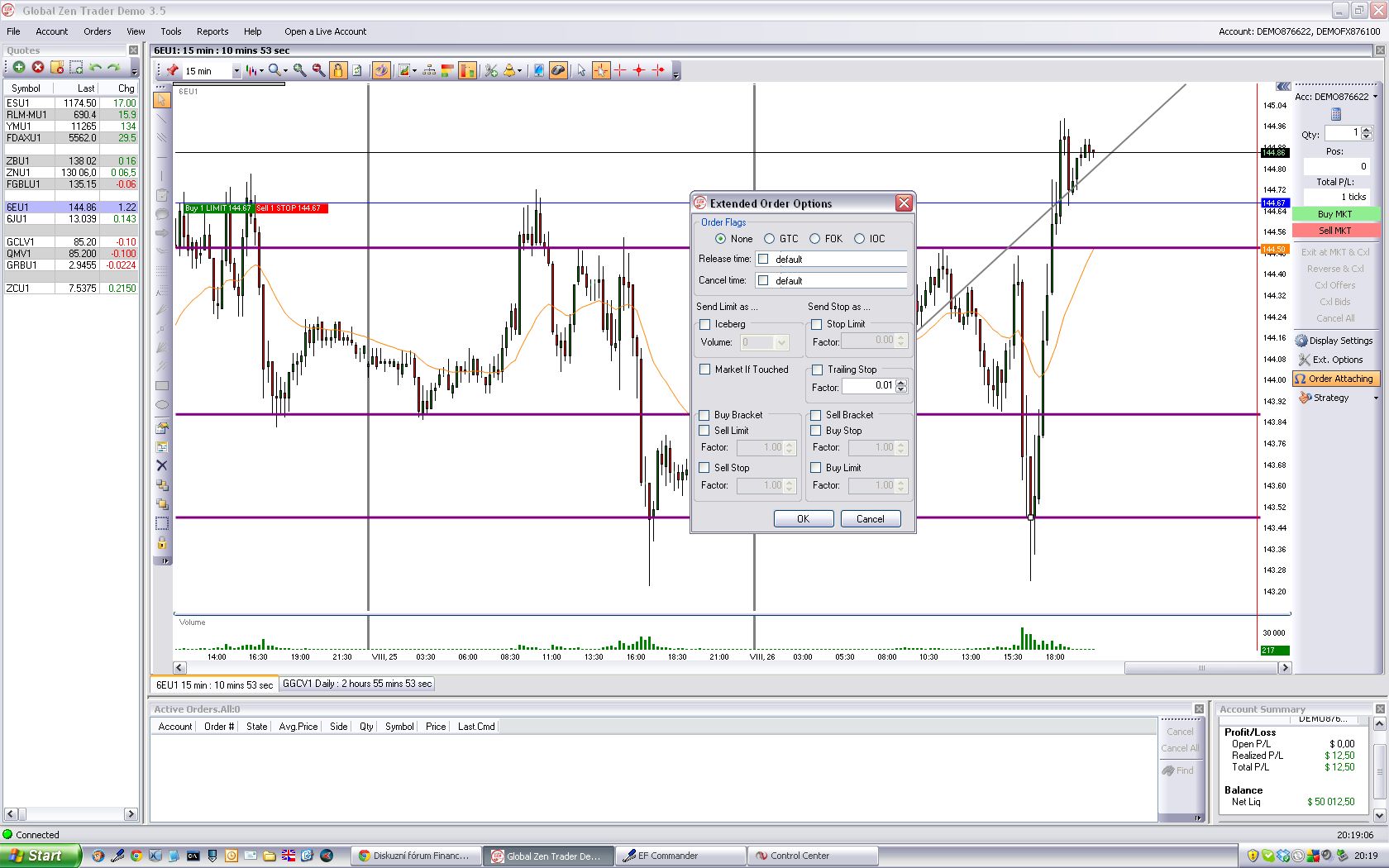The height and width of the screenshot is (868, 1389).
Task: Click the magnifier zoom-out icon with minus
Action: coord(318,70)
